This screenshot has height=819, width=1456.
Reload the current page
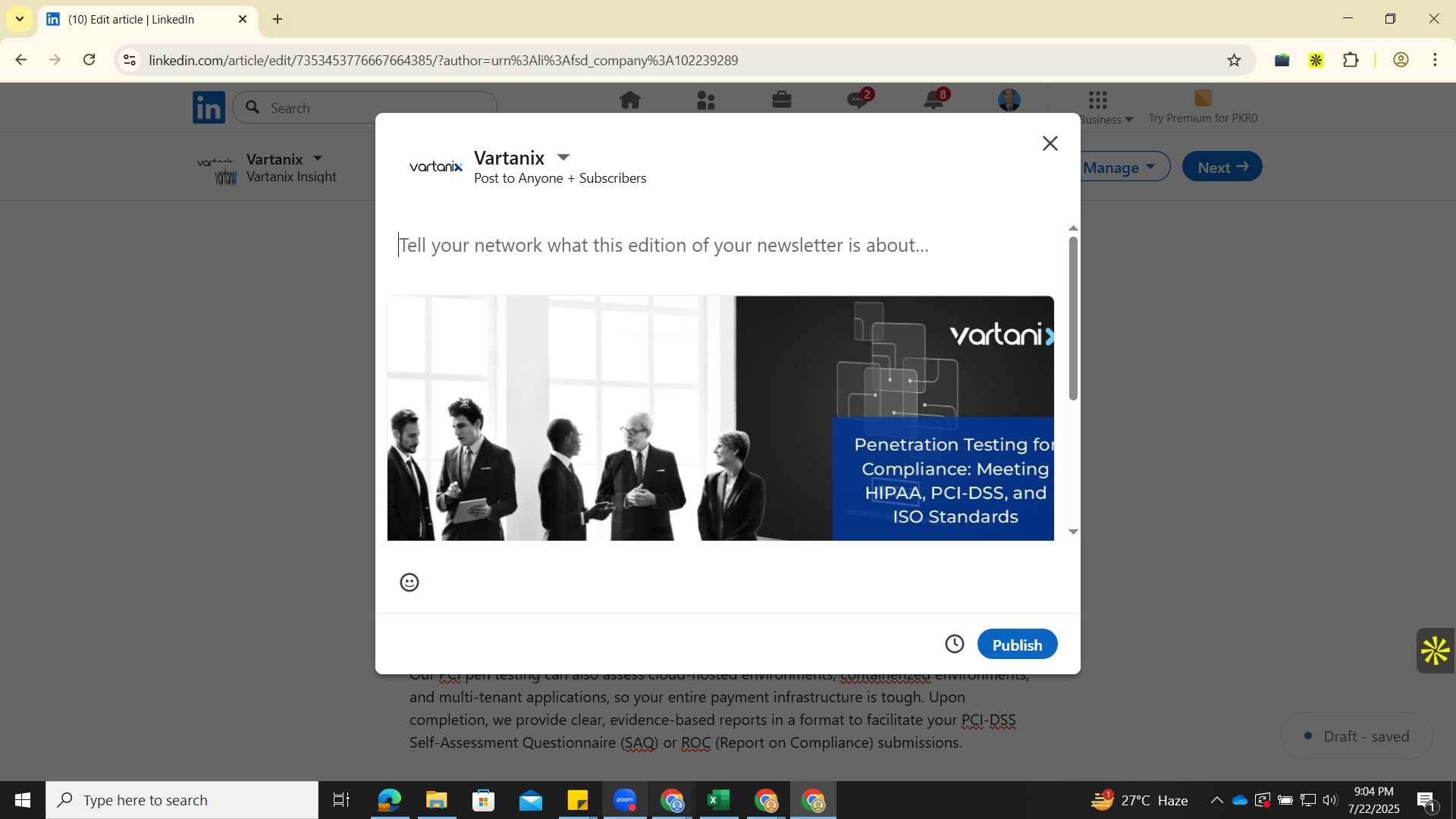[x=89, y=60]
